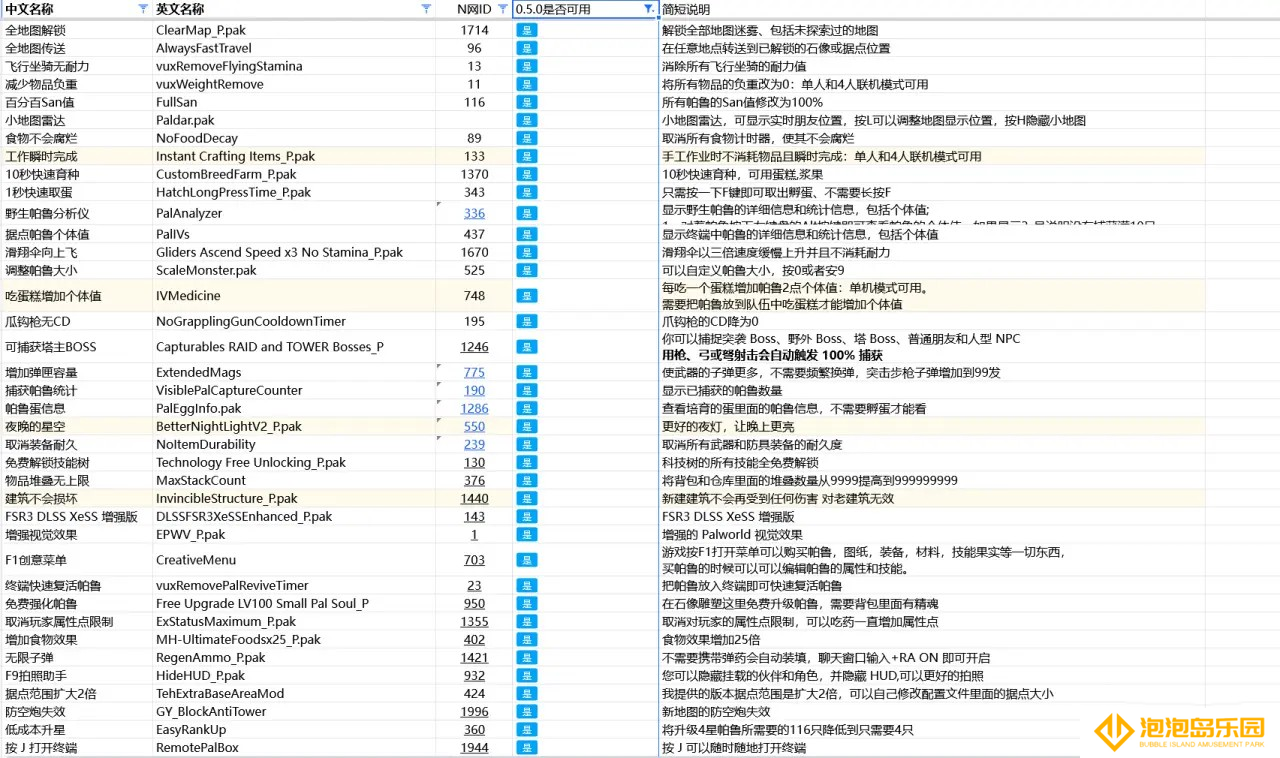The image size is (1280, 758).
Task: Select the 夜晚的星空 cell
Action: 76,426
